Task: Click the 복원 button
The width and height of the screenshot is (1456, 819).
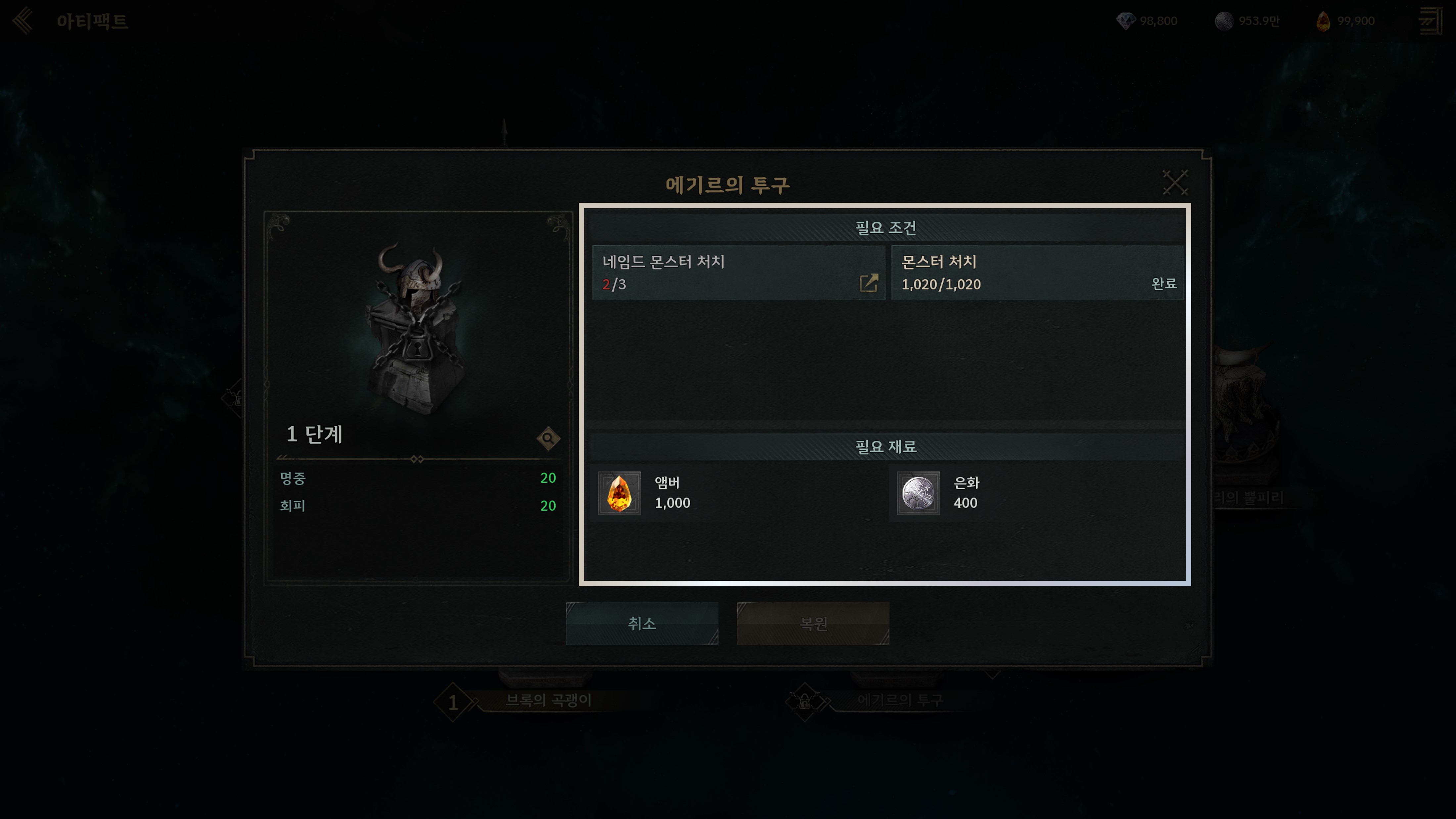Action: pyautogui.click(x=813, y=623)
